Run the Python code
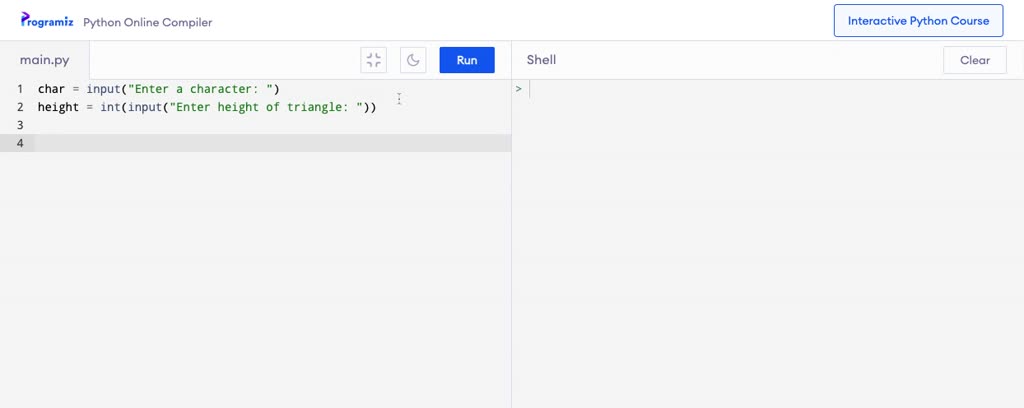 467,60
